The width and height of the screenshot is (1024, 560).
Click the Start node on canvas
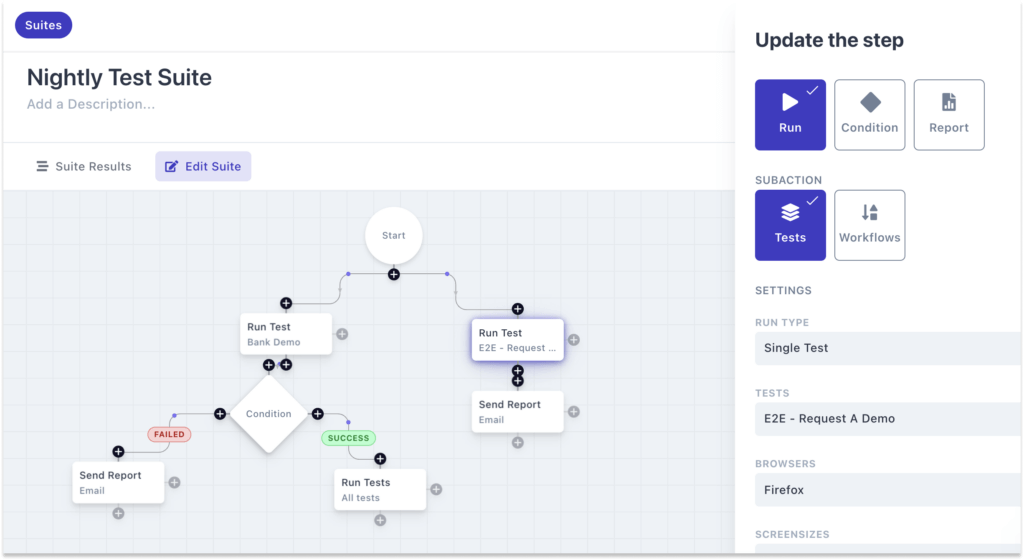tap(393, 236)
